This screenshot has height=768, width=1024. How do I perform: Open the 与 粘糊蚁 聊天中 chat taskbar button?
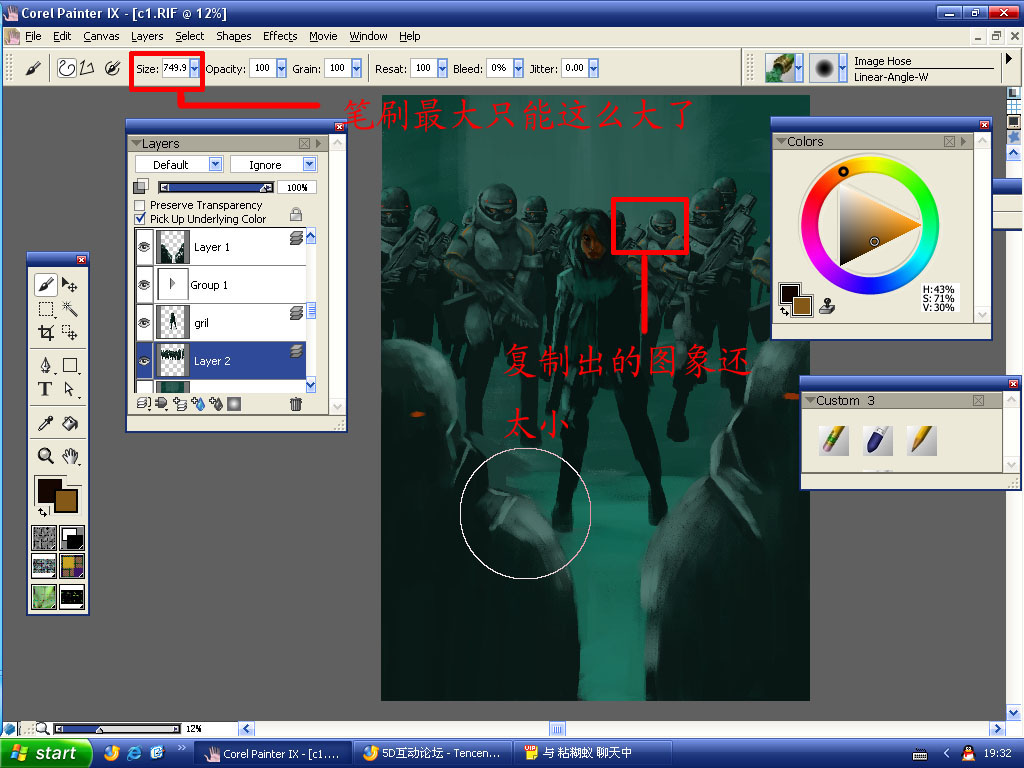tap(593, 753)
